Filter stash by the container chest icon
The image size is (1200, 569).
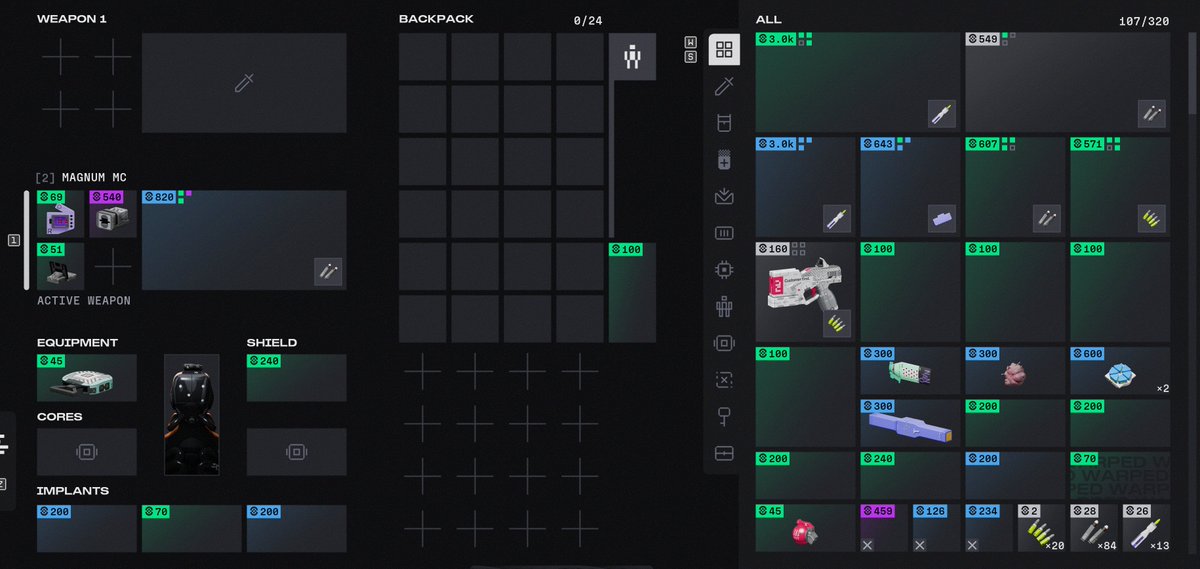click(x=724, y=453)
